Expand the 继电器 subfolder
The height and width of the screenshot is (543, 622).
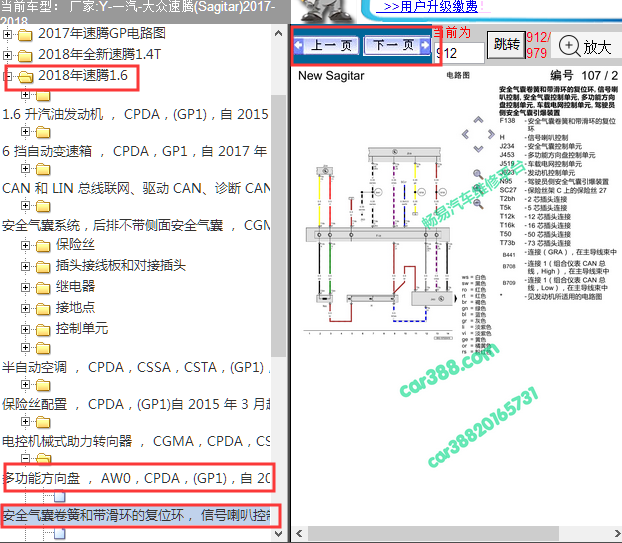[x=25, y=288]
